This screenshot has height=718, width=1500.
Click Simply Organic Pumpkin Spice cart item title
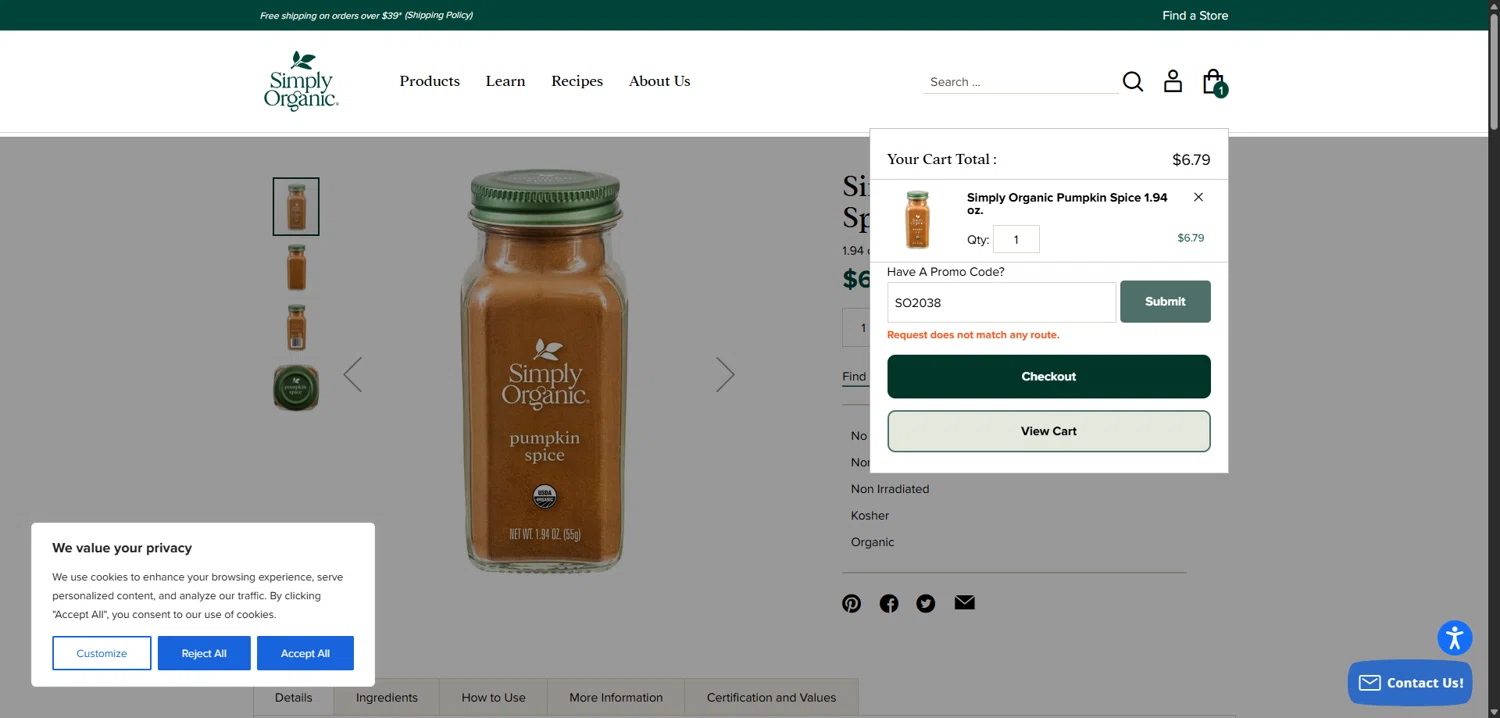(1067, 204)
